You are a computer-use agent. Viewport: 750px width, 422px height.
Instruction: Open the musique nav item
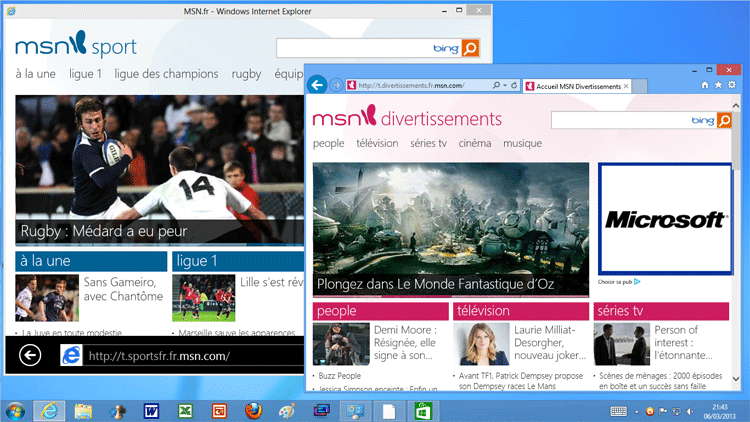522,143
